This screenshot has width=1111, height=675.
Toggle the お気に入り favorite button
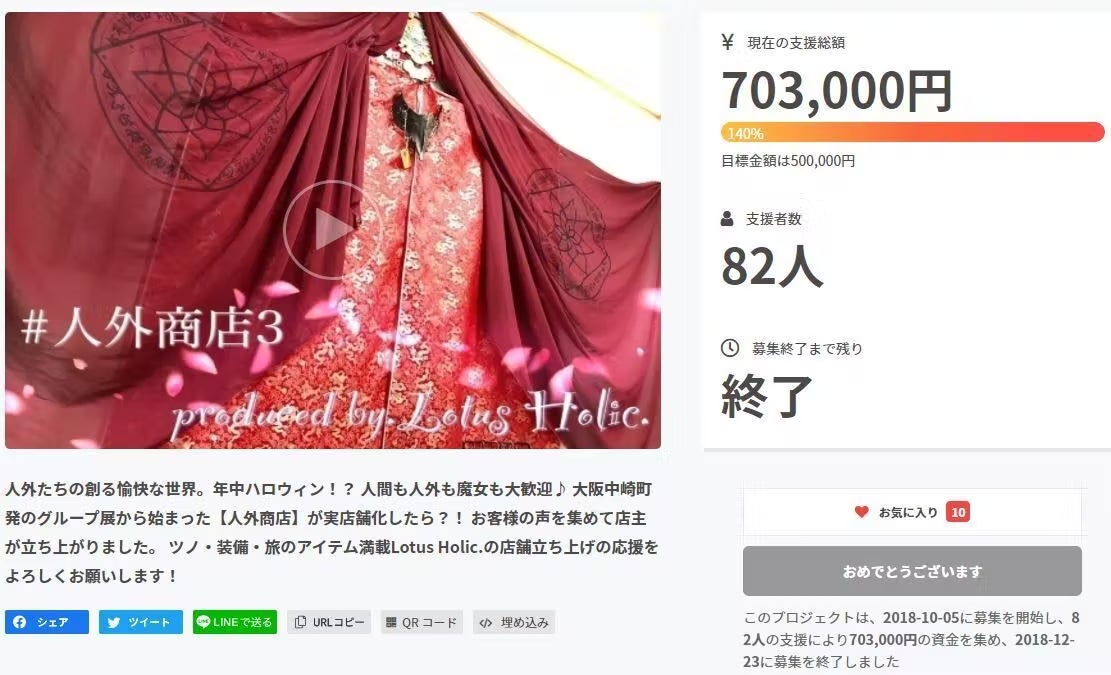[912, 512]
